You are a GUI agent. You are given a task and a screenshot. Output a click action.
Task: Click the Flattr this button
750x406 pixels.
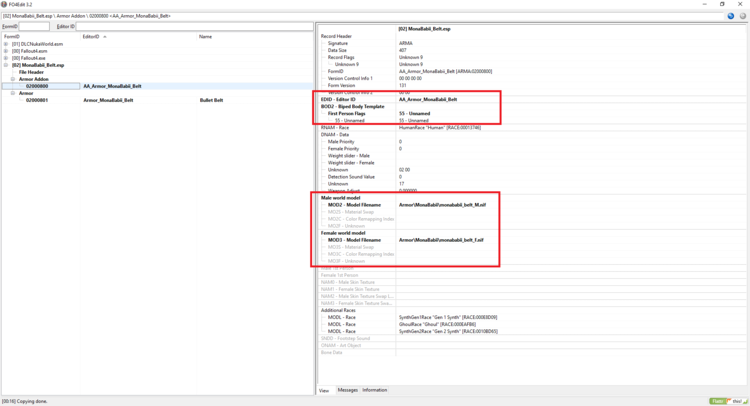tap(728, 401)
